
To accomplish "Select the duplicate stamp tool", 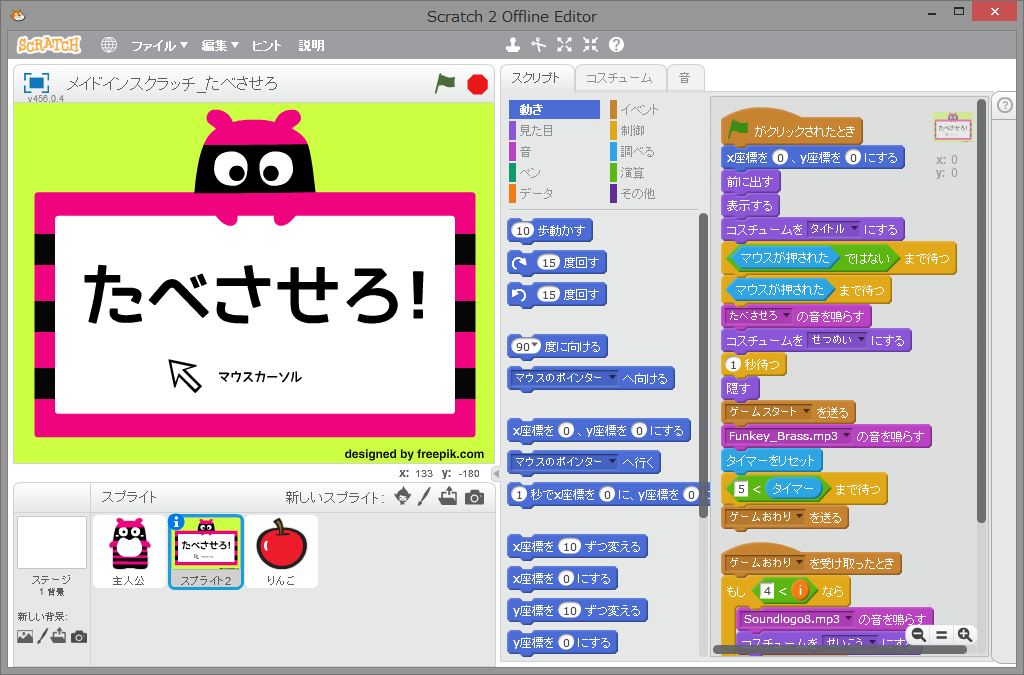I will pos(513,44).
